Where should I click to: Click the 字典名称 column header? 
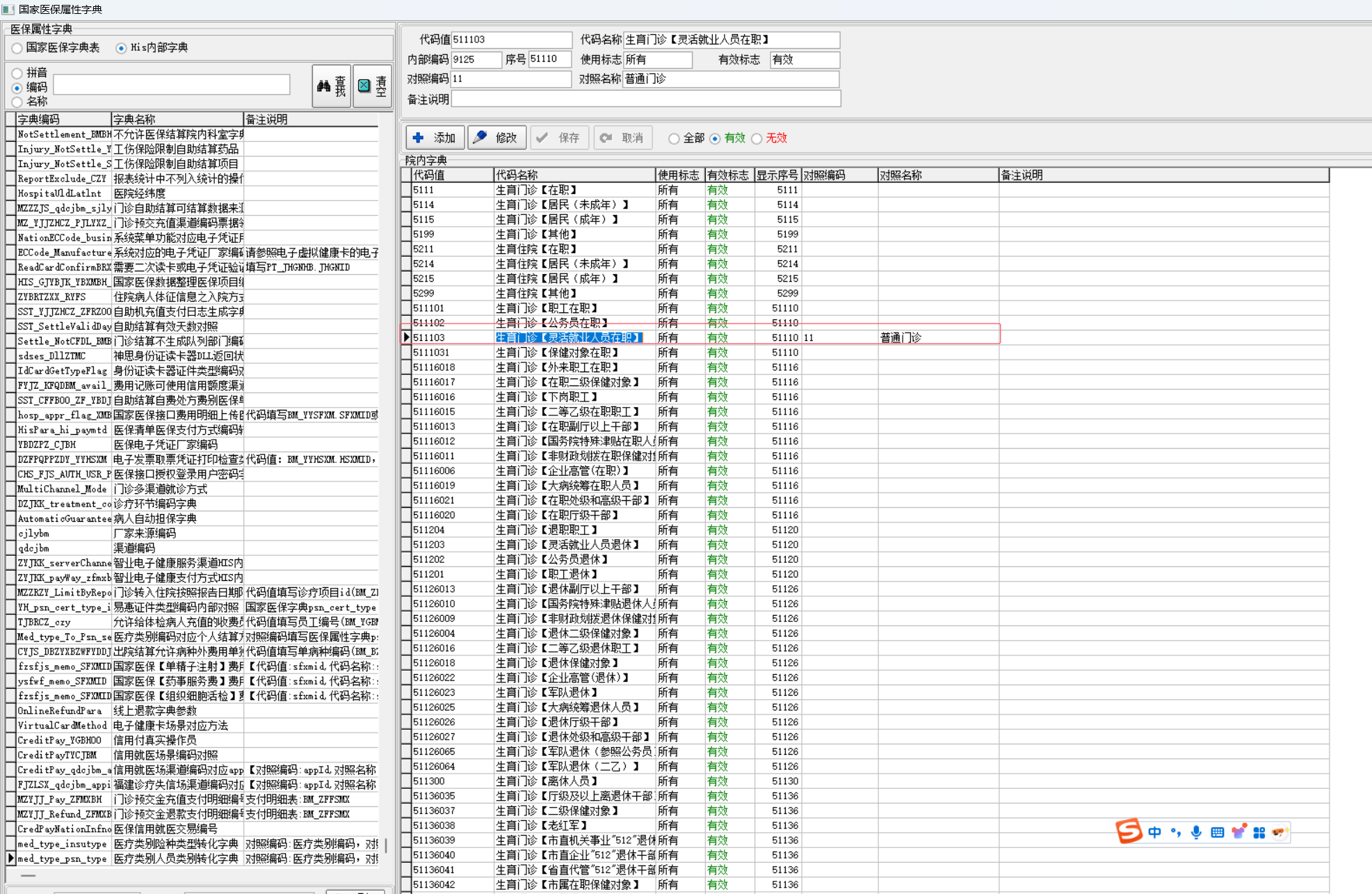coord(177,120)
